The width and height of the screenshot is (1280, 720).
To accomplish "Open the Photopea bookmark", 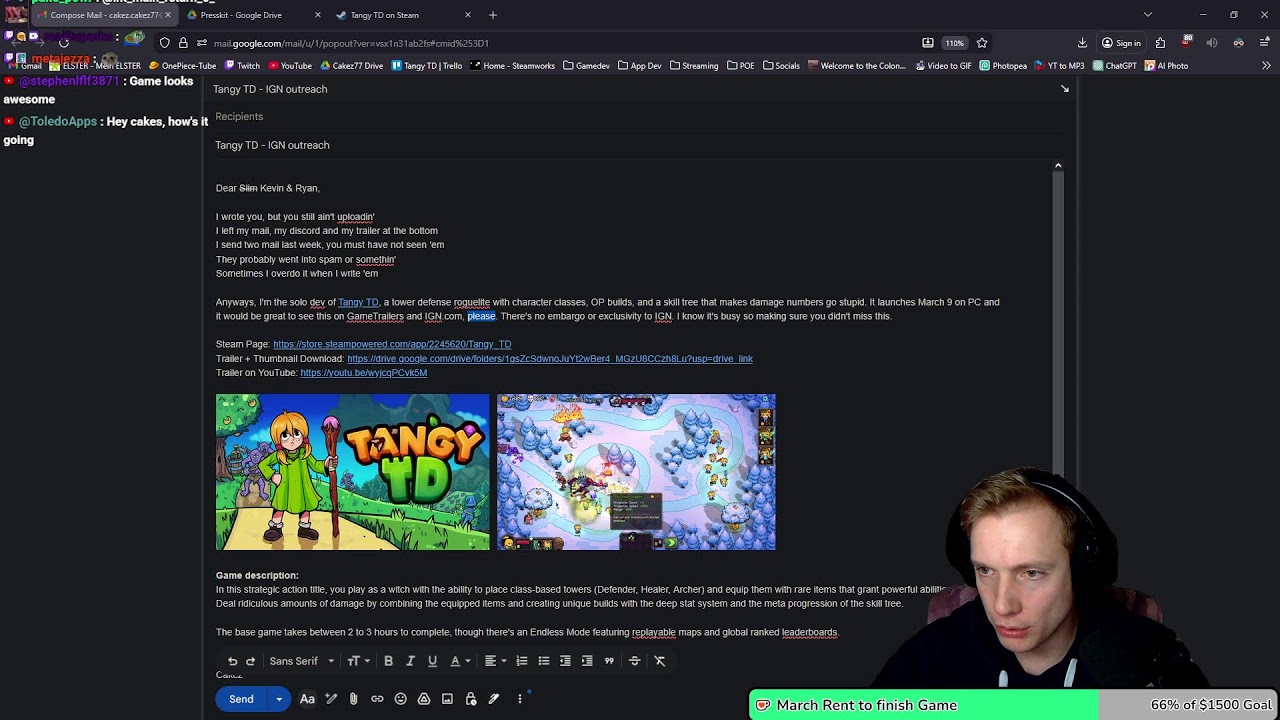I will pyautogui.click(x=1003, y=66).
